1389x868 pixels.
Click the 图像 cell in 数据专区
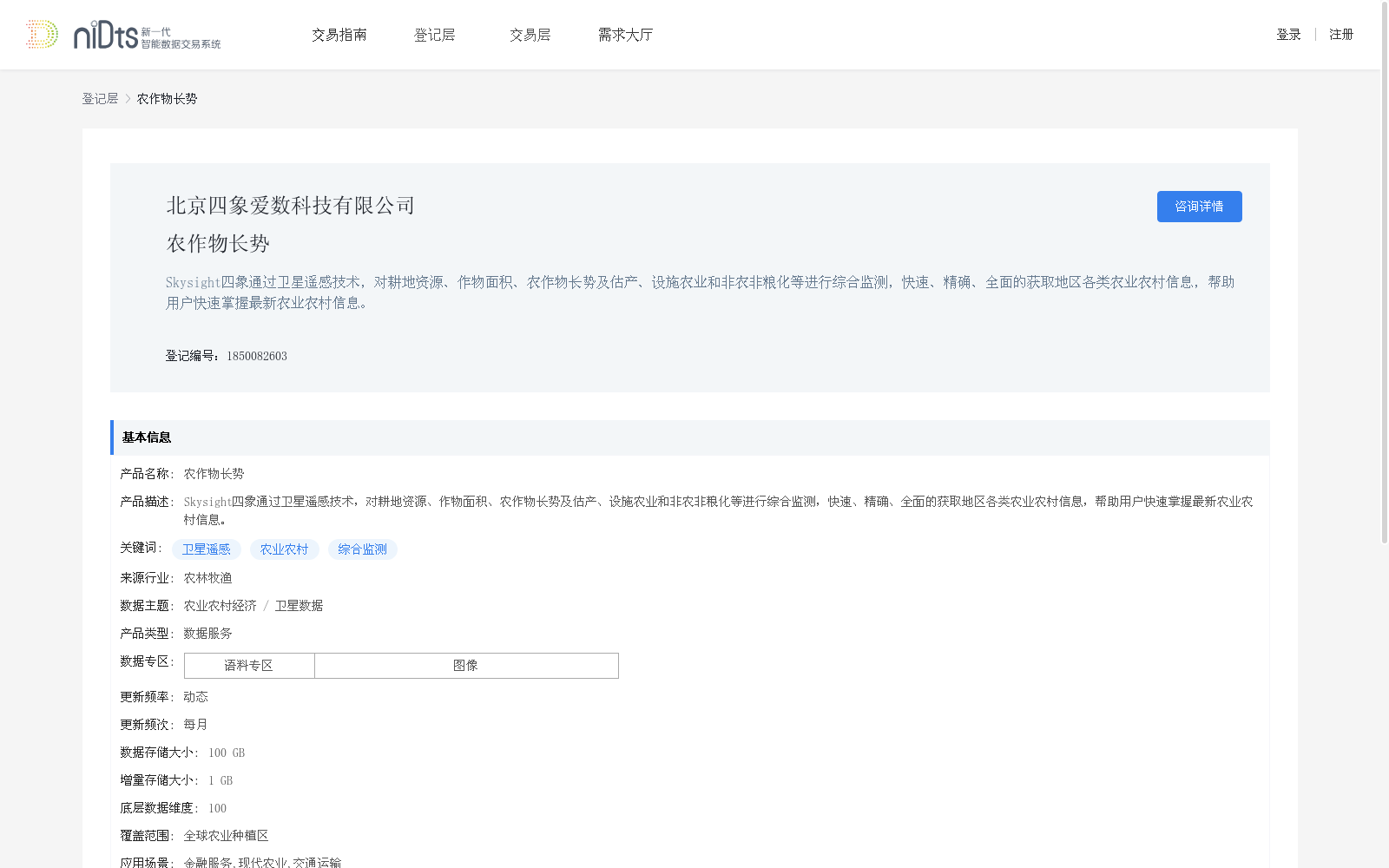click(466, 666)
